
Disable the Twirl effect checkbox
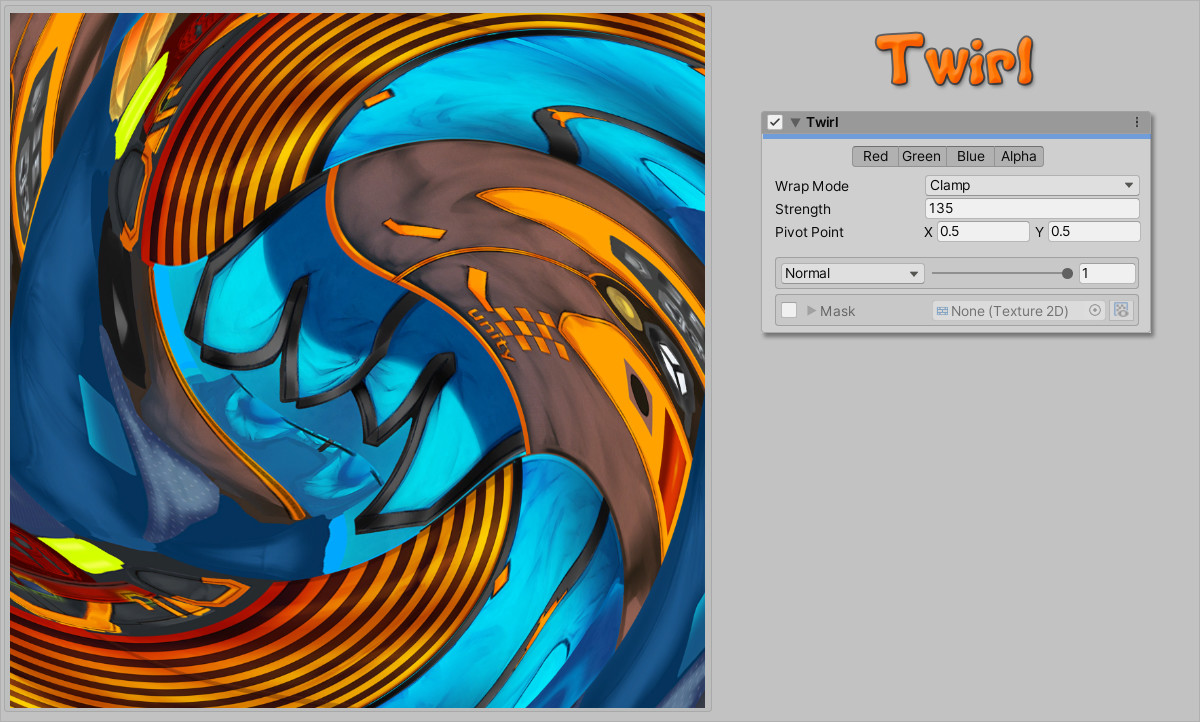point(775,122)
